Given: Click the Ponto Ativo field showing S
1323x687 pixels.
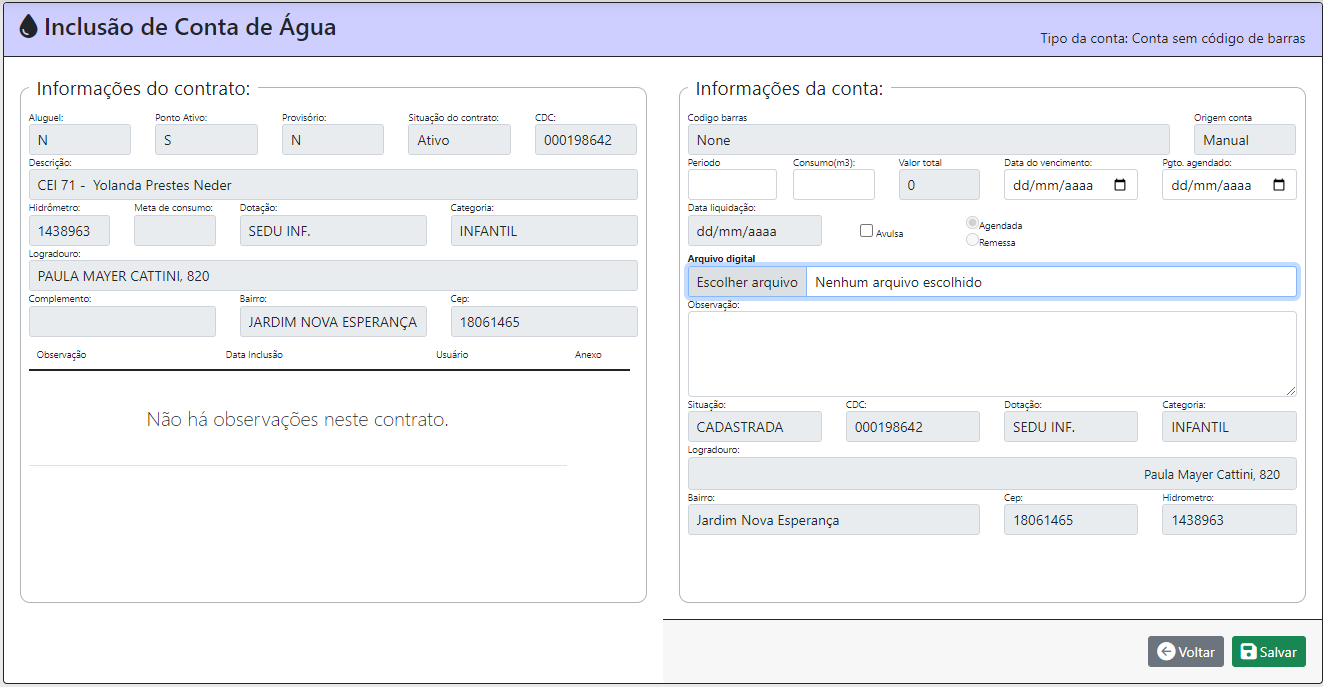Looking at the screenshot, I should tap(206, 140).
